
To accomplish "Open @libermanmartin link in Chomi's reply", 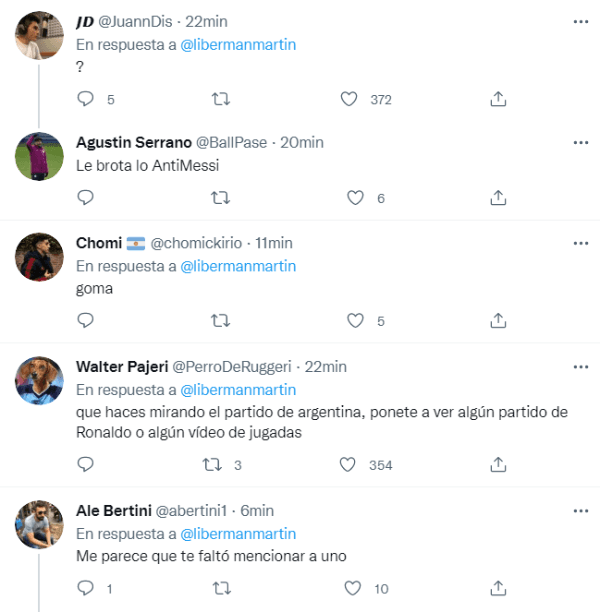I will pos(238,266).
